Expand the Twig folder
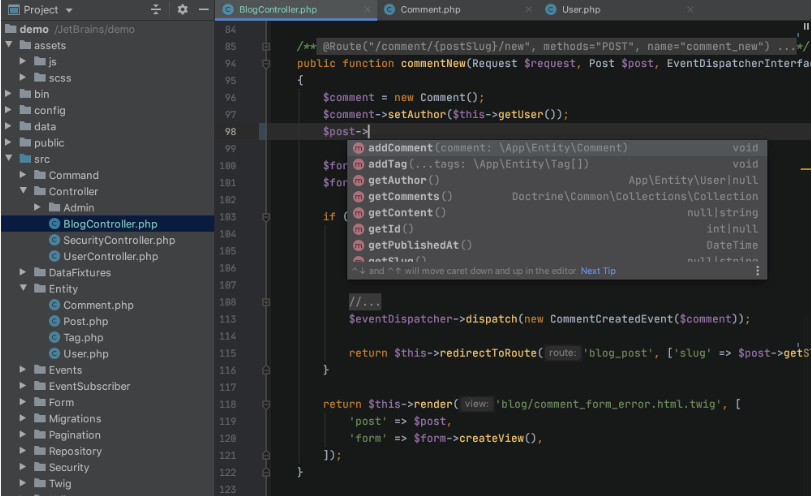 pyautogui.click(x=23, y=483)
